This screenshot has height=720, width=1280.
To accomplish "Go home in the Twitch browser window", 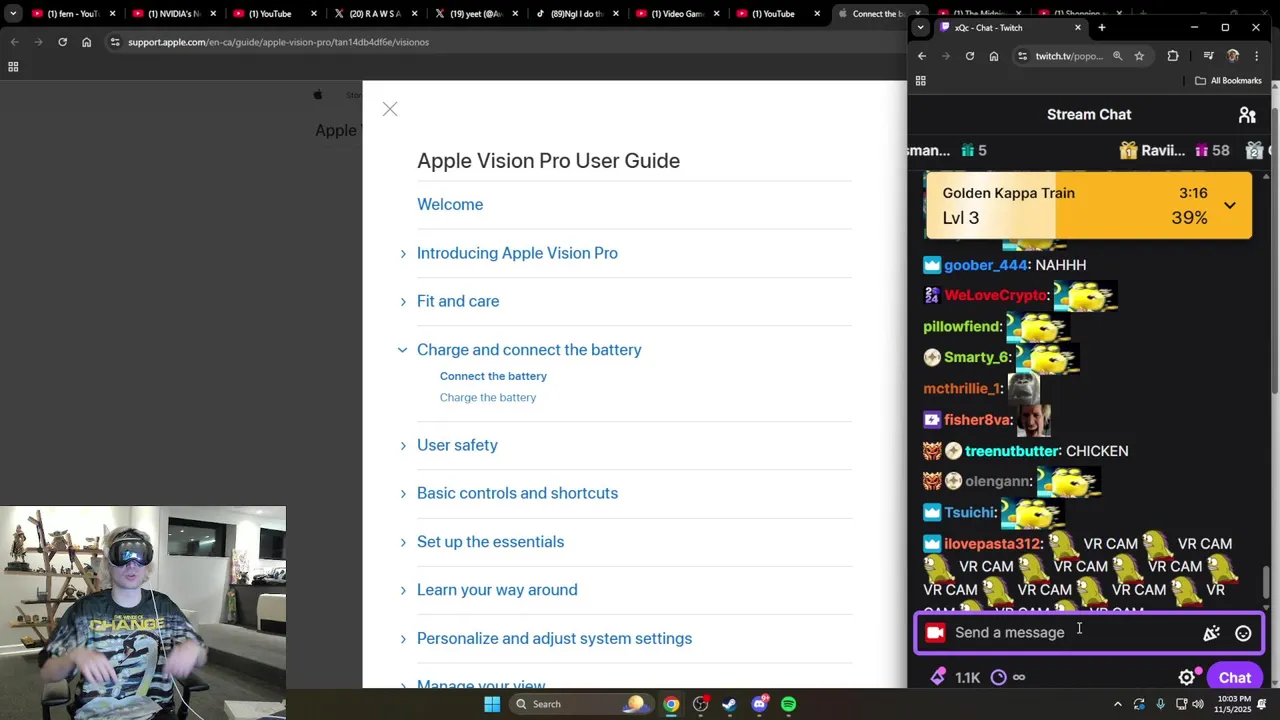I will pyautogui.click(x=993, y=56).
